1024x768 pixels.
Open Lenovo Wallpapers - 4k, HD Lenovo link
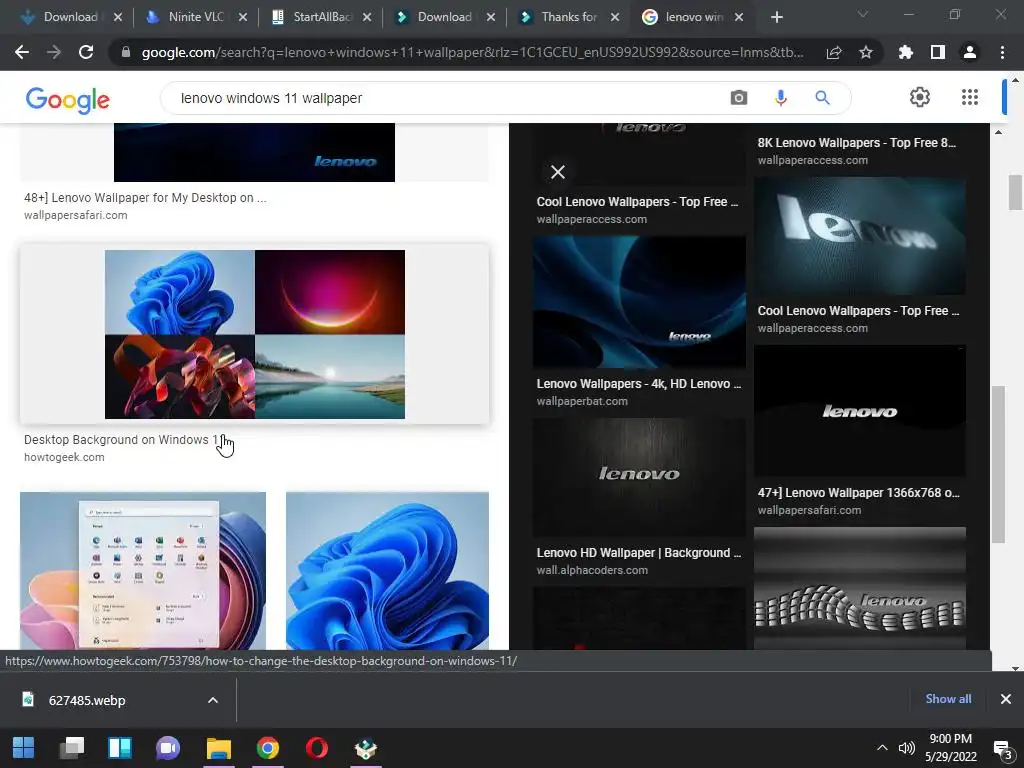[x=639, y=383]
